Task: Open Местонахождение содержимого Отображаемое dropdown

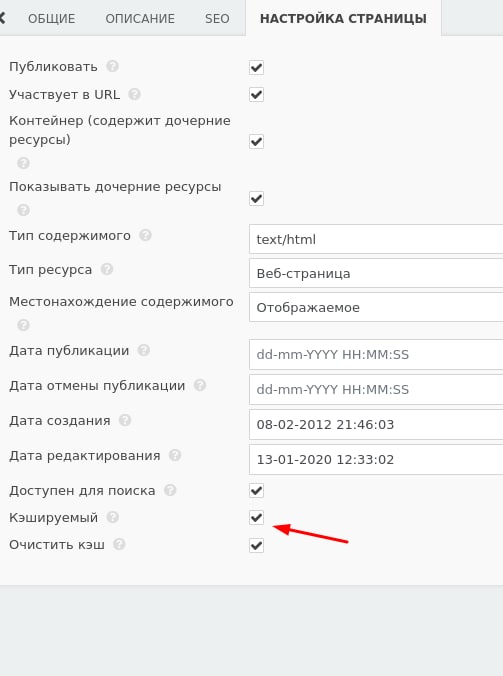Action: coord(376,307)
